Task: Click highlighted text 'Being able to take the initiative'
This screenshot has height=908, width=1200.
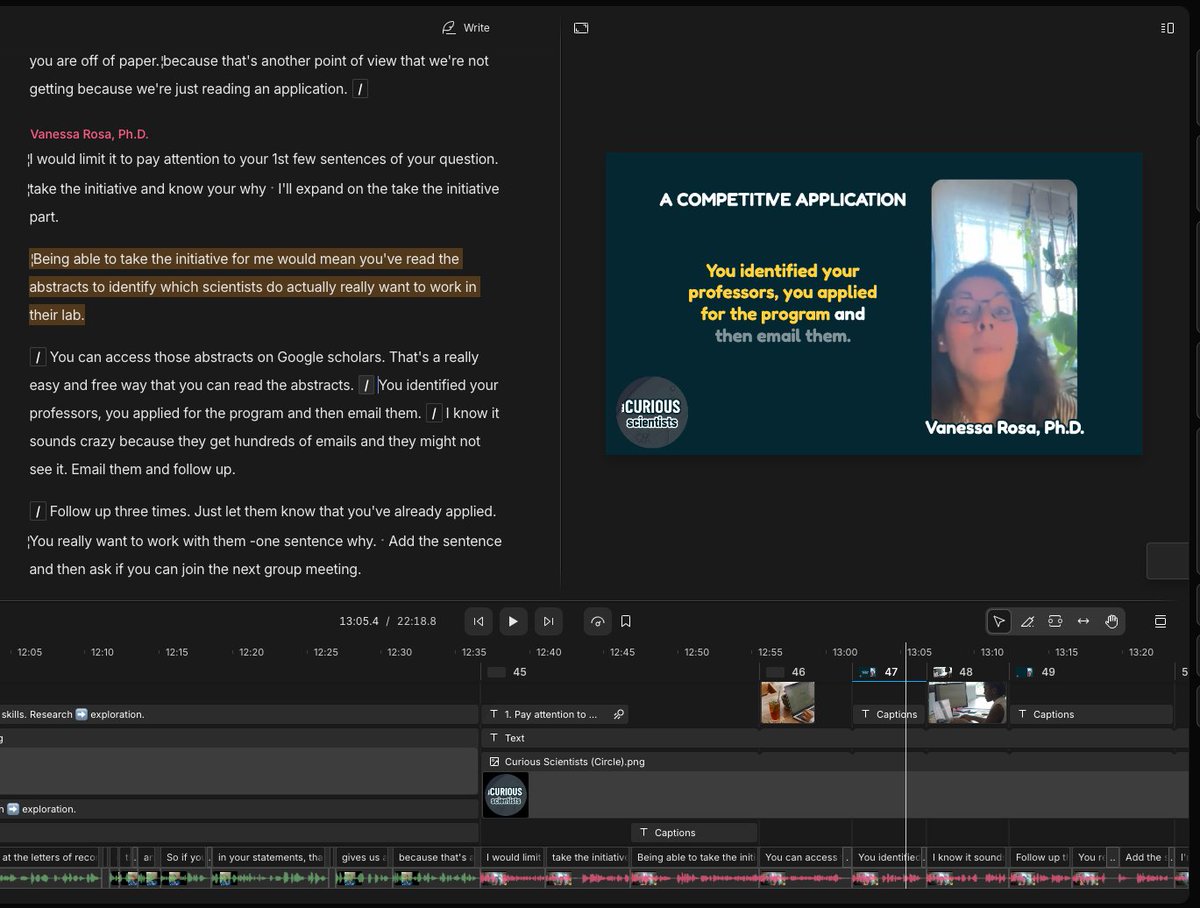Action: click(130, 259)
